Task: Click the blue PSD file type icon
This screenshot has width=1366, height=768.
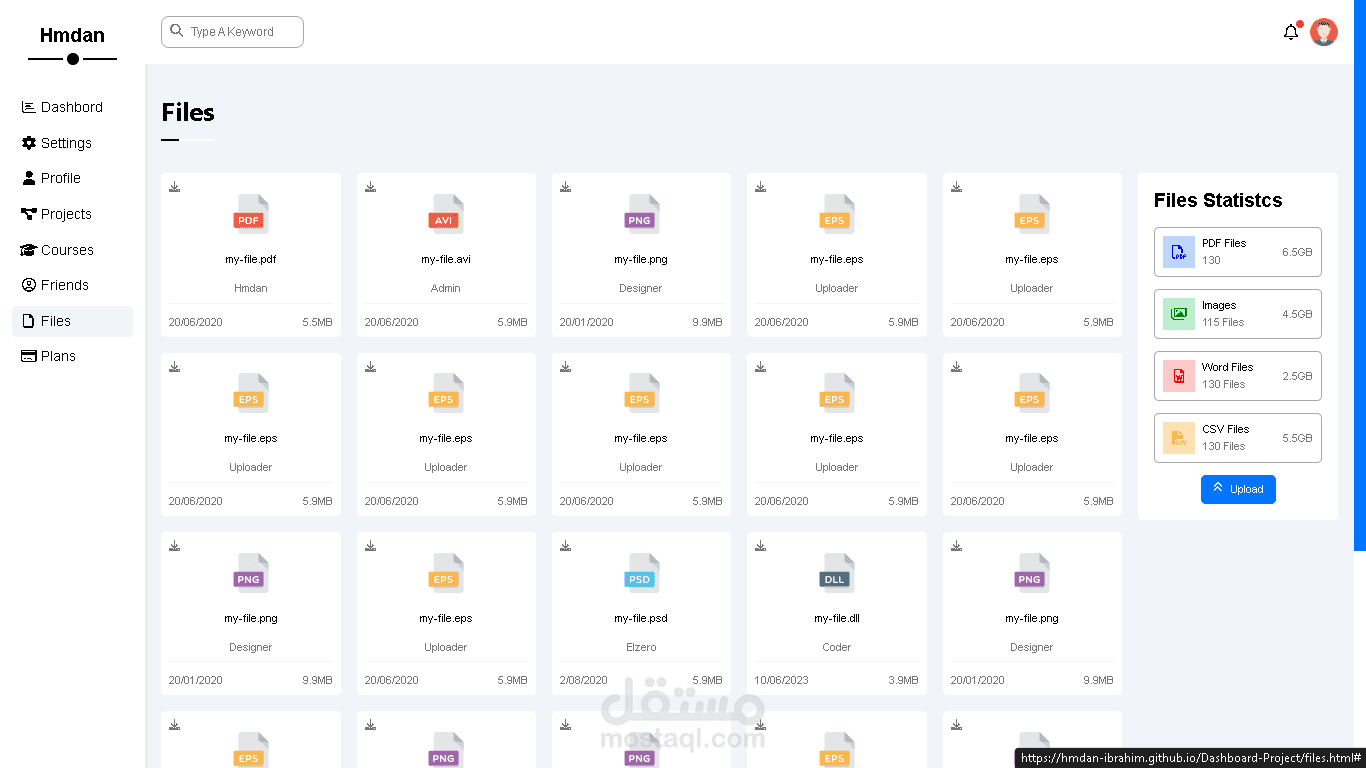Action: tap(641, 573)
